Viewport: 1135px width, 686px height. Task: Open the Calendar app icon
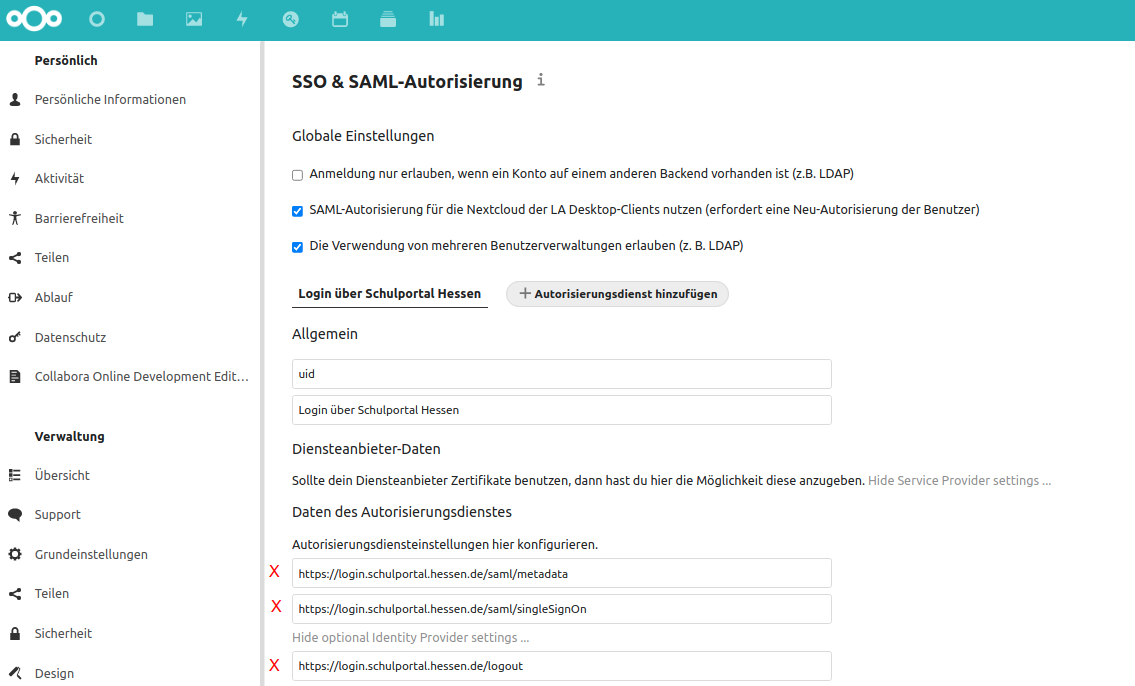point(339,20)
